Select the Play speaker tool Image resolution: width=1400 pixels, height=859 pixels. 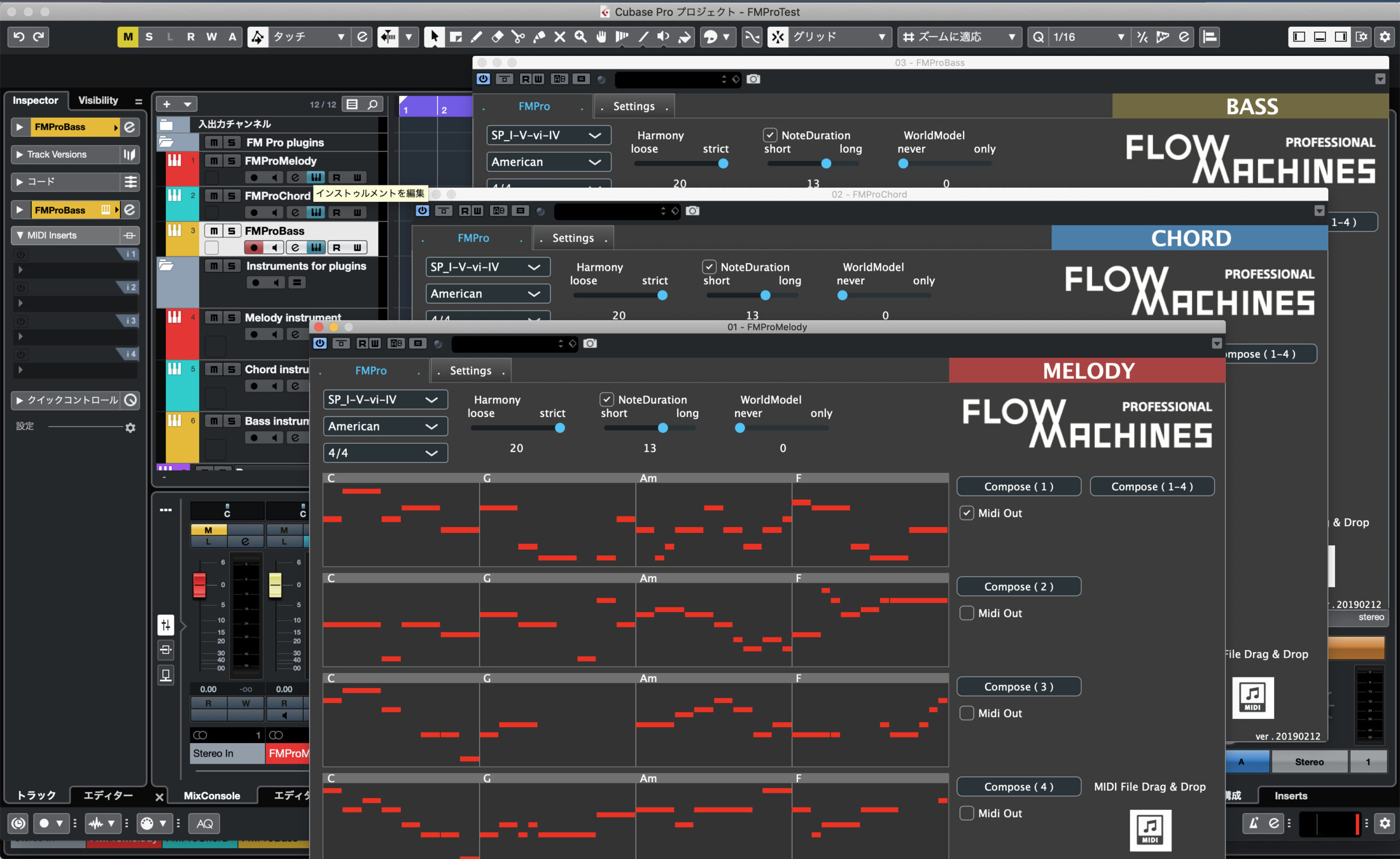point(664,37)
